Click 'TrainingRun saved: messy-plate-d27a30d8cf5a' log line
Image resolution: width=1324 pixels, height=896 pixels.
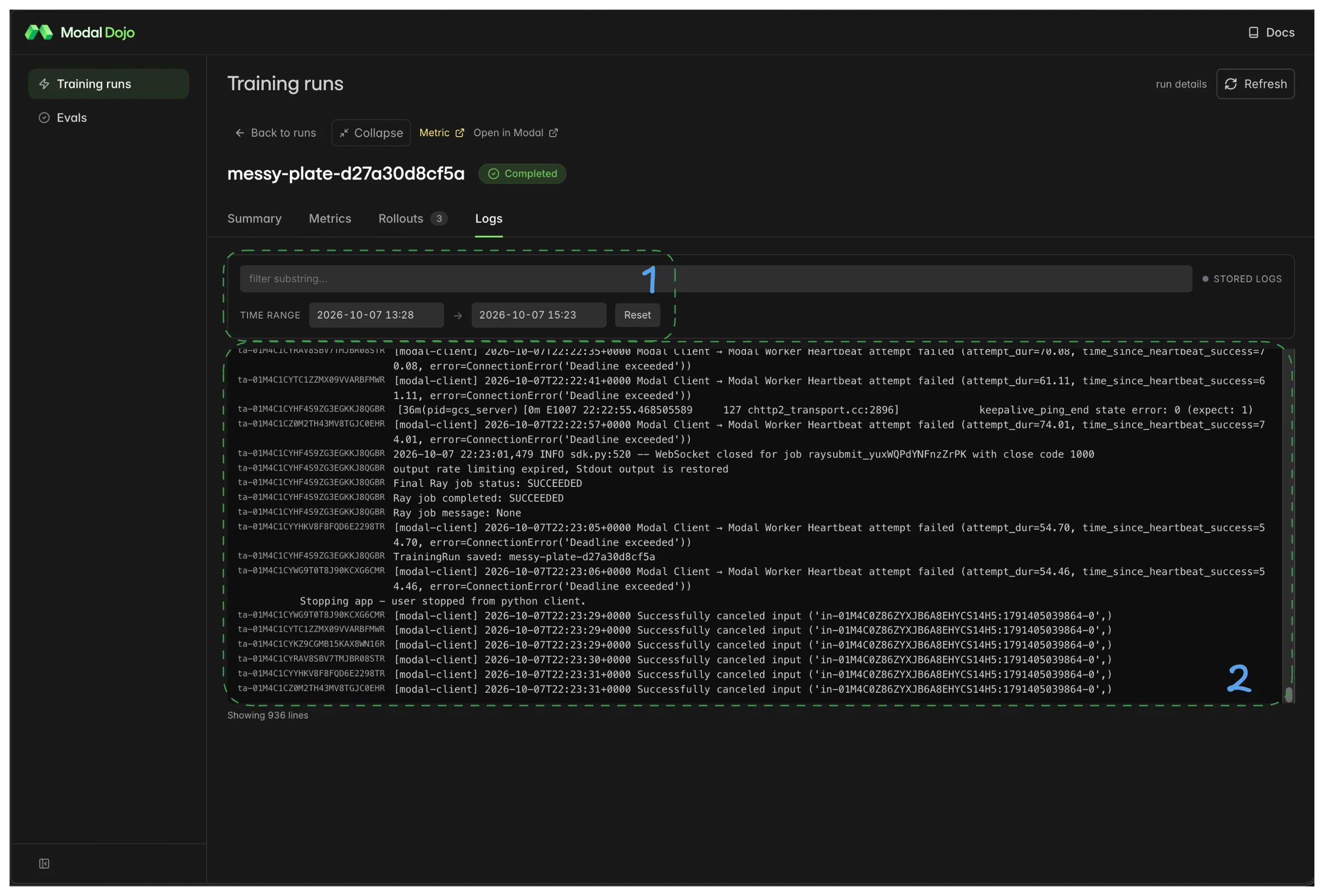(x=523, y=556)
